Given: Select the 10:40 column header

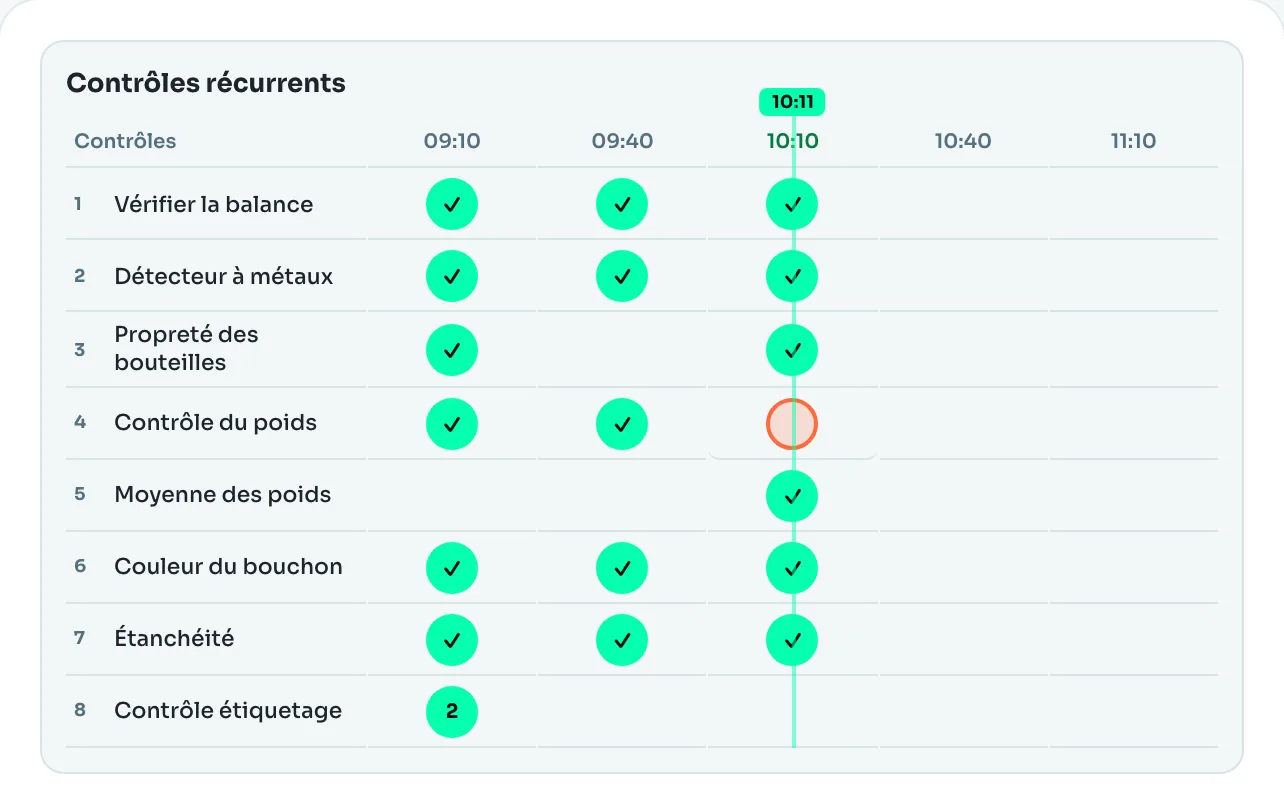Looking at the screenshot, I should pos(963,141).
